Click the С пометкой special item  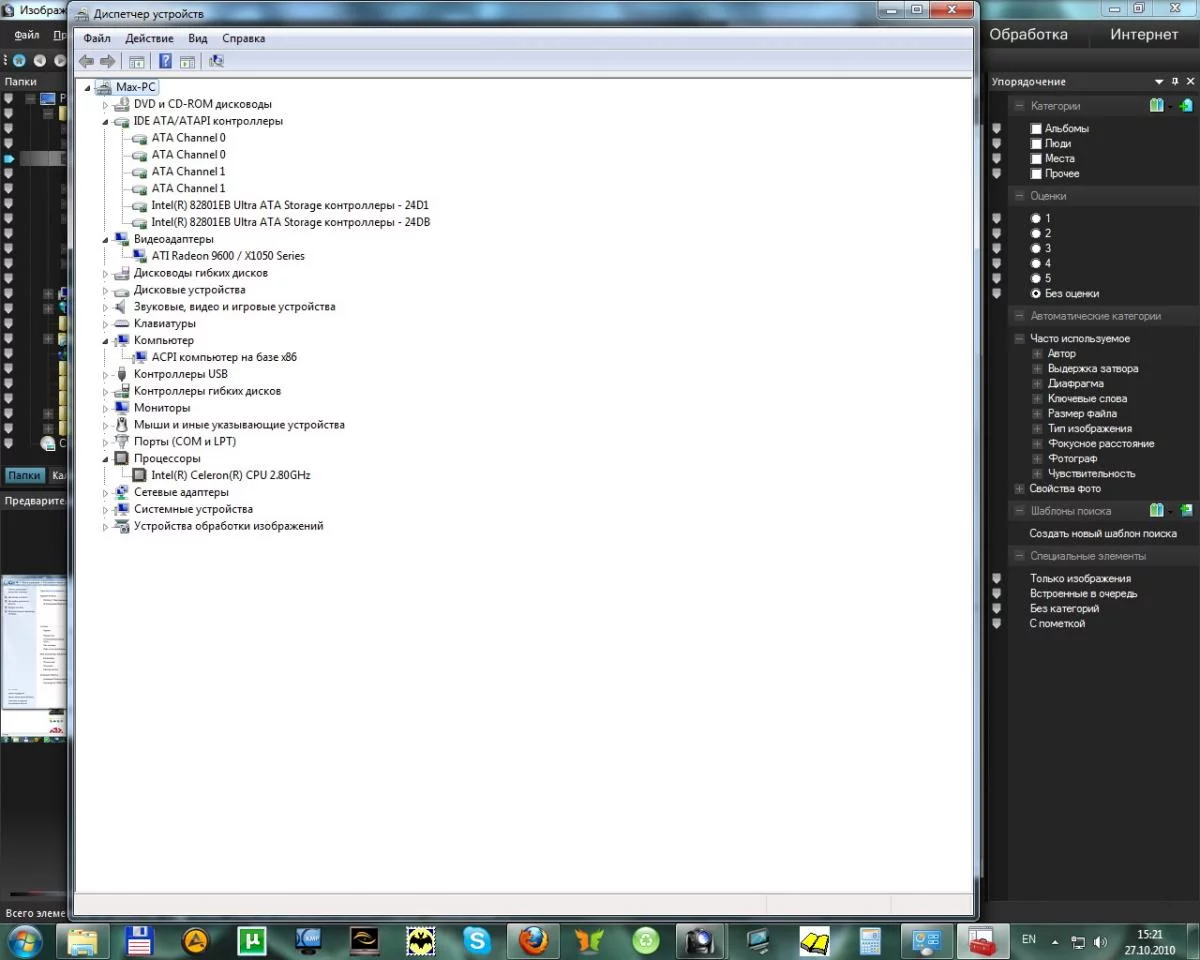pyautogui.click(x=1057, y=624)
